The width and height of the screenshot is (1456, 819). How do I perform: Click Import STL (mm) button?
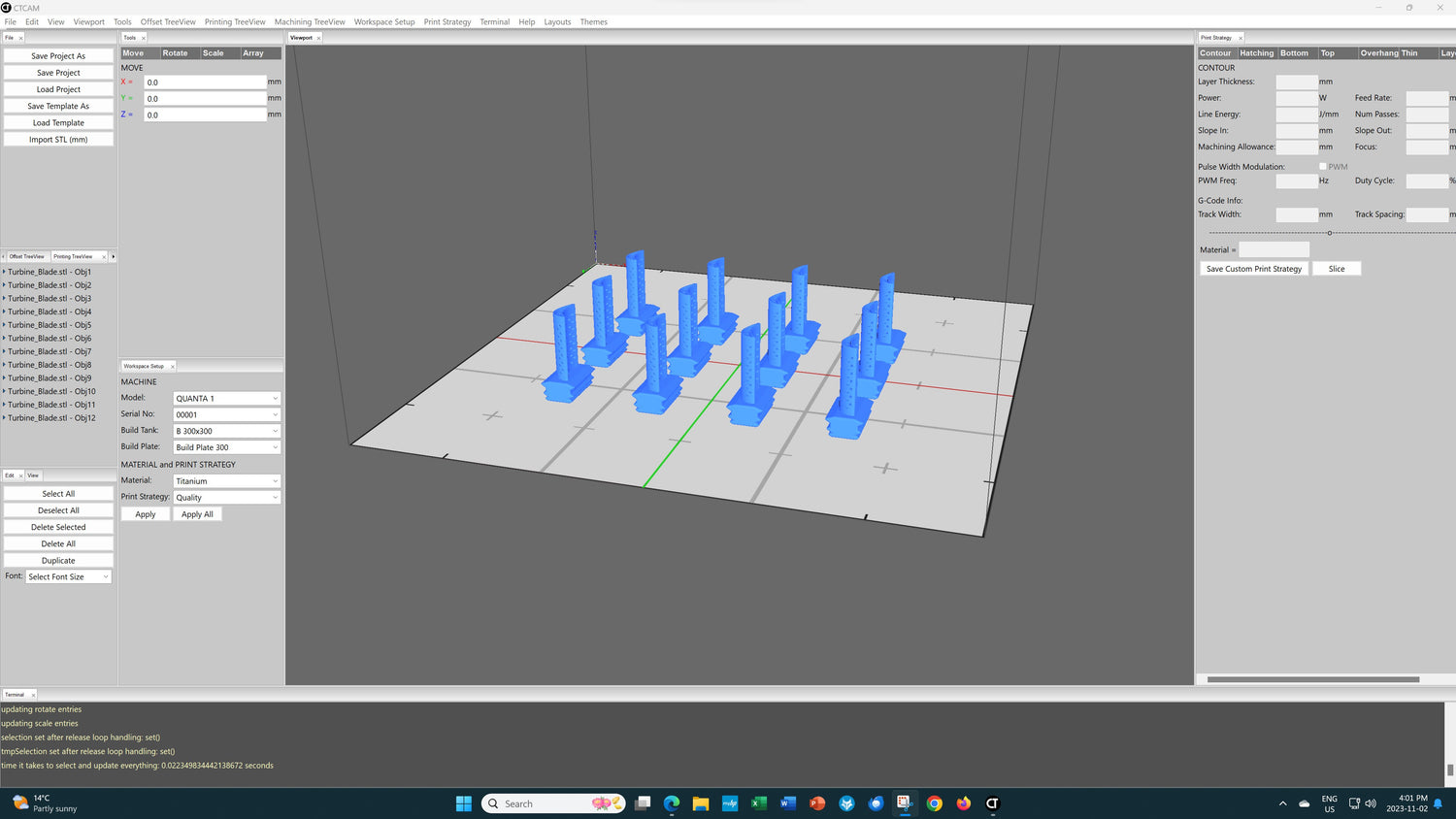click(x=58, y=140)
